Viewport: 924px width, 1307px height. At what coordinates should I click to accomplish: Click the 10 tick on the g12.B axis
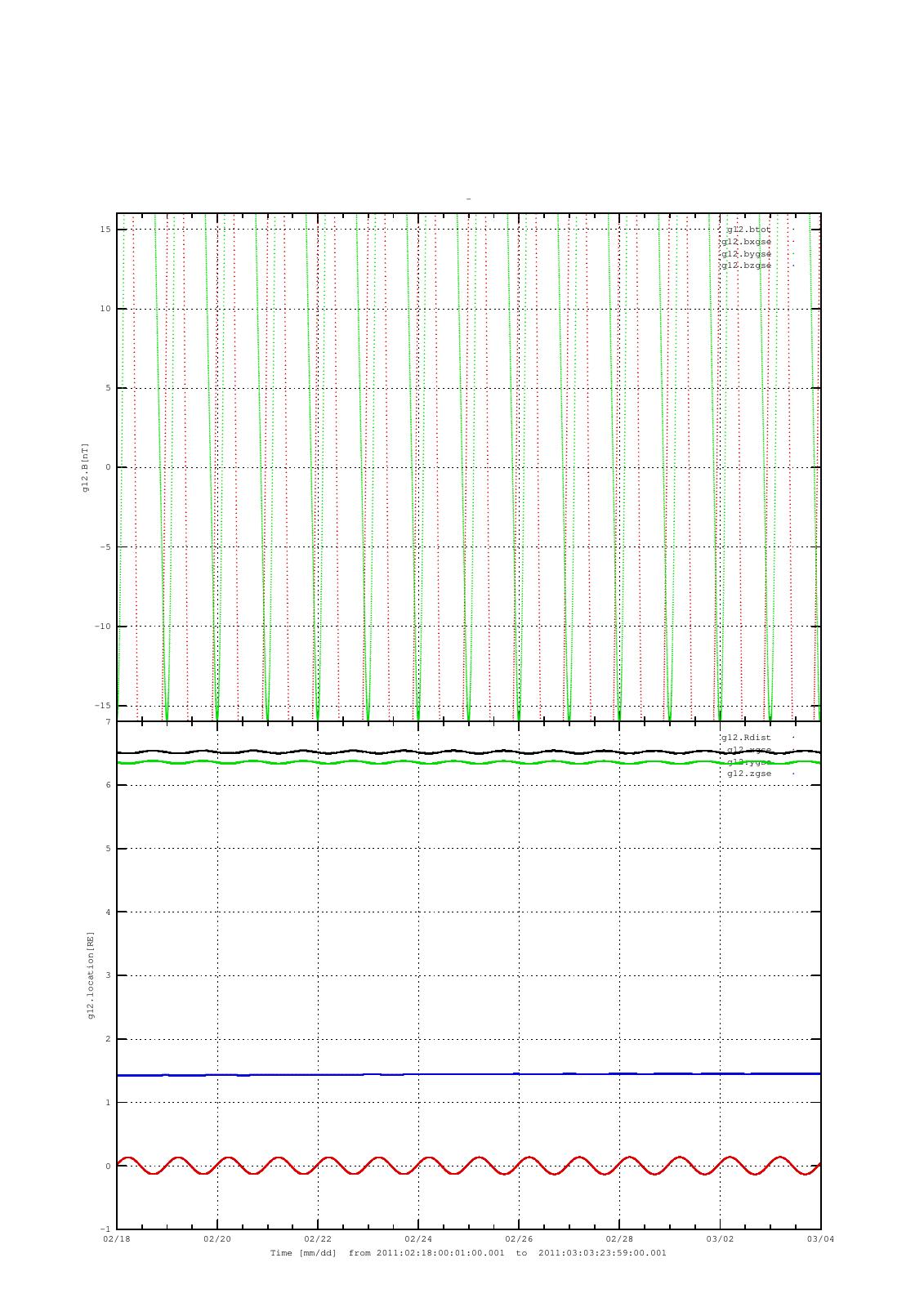pos(105,309)
